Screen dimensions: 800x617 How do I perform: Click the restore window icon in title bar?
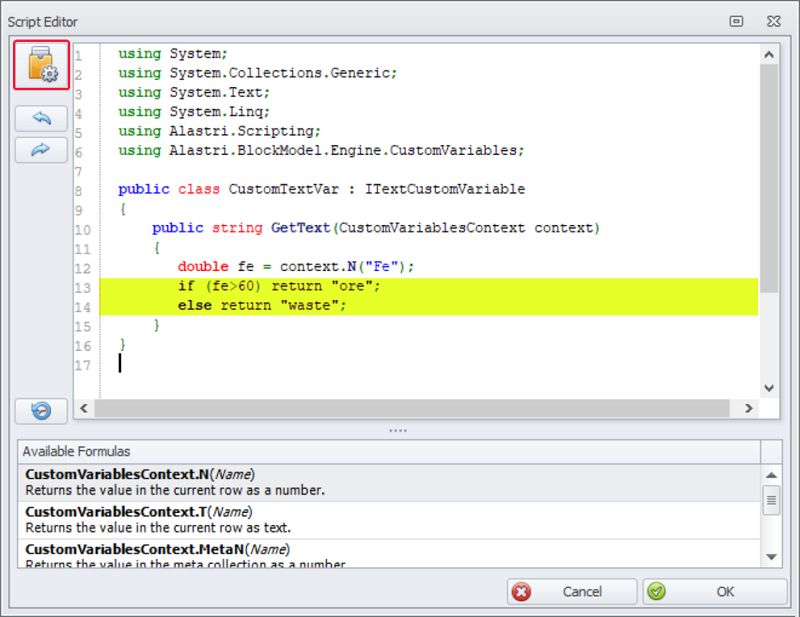(x=737, y=21)
